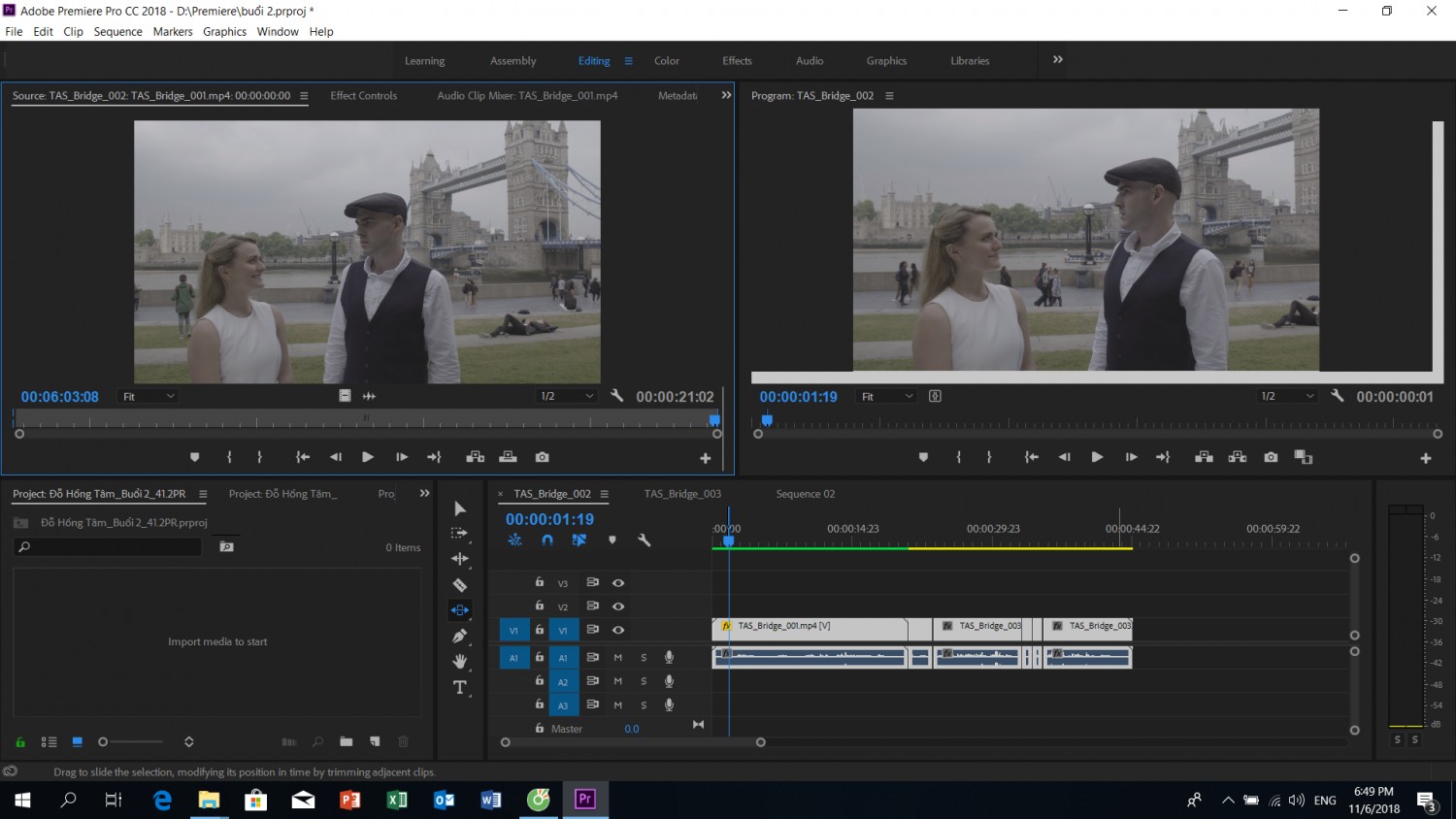Toggle linked selection in timeline
This screenshot has height=819, width=1456.
click(x=579, y=541)
